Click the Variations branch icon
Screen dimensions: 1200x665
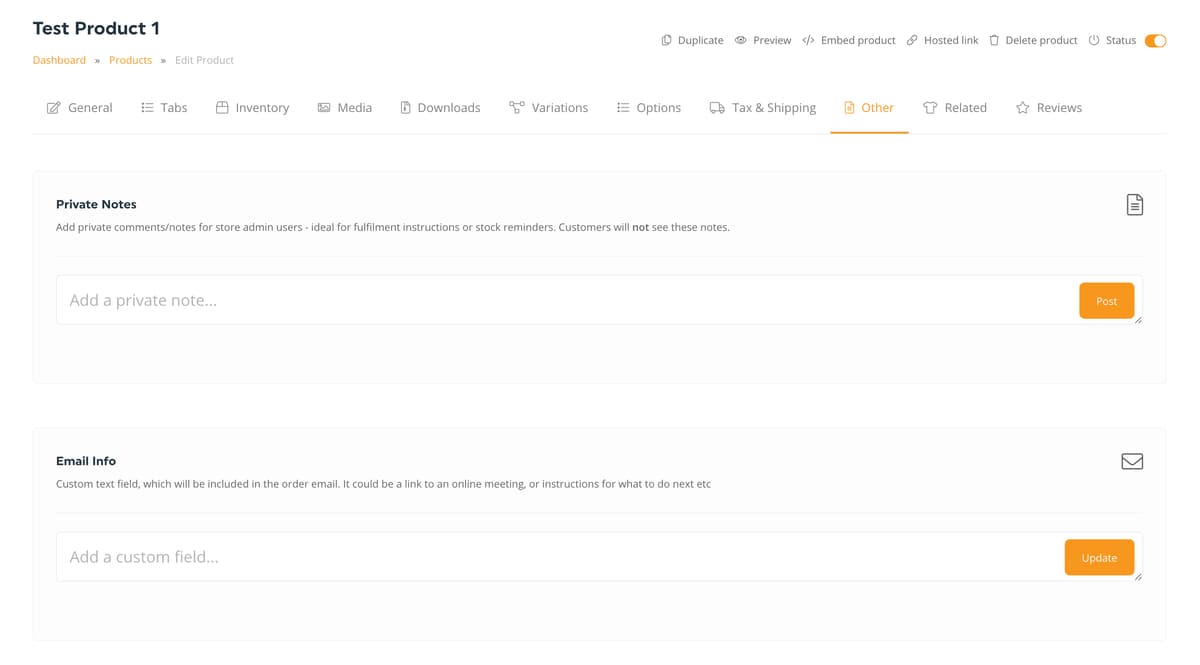coord(516,108)
